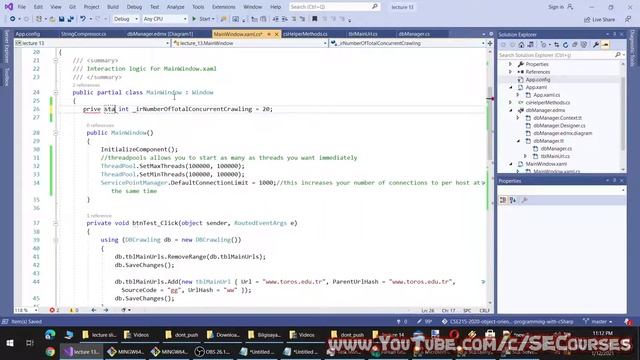
Task: Click the error count indicator
Action: click(54, 311)
